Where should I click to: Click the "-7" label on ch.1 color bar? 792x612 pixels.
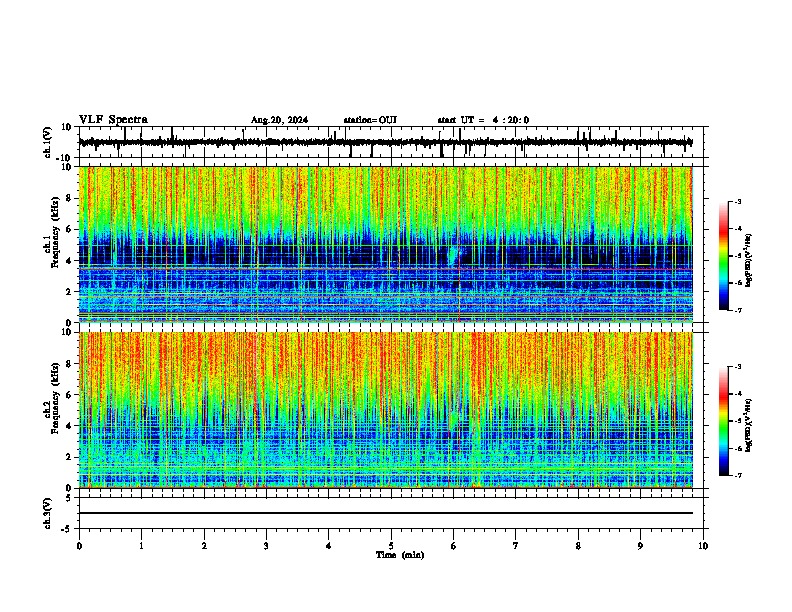pos(737,310)
